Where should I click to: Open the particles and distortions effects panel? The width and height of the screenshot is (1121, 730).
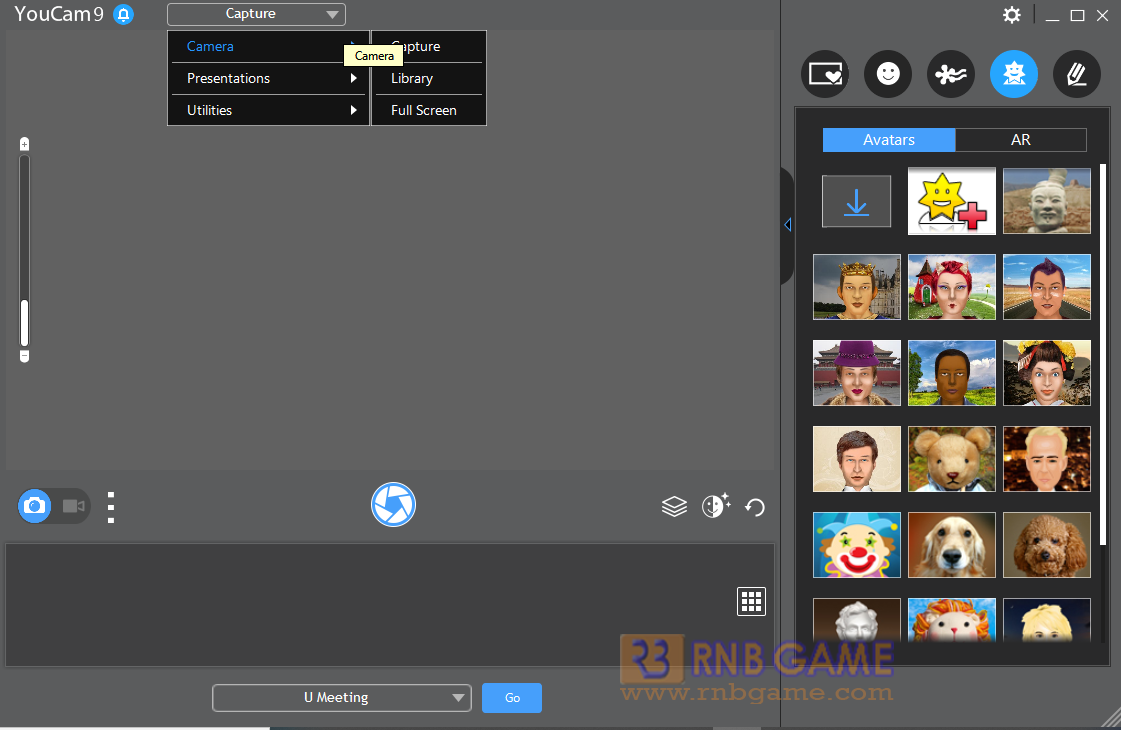[951, 74]
